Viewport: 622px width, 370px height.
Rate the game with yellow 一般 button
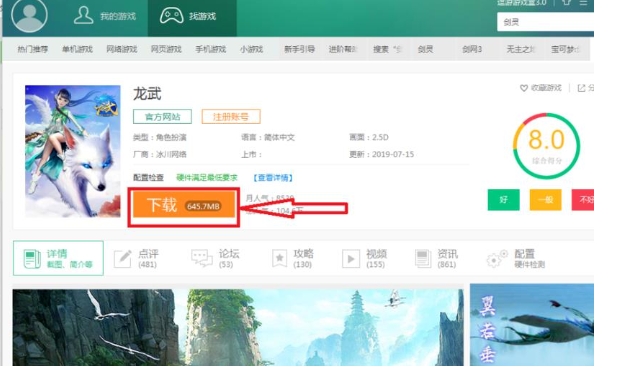[x=545, y=199]
